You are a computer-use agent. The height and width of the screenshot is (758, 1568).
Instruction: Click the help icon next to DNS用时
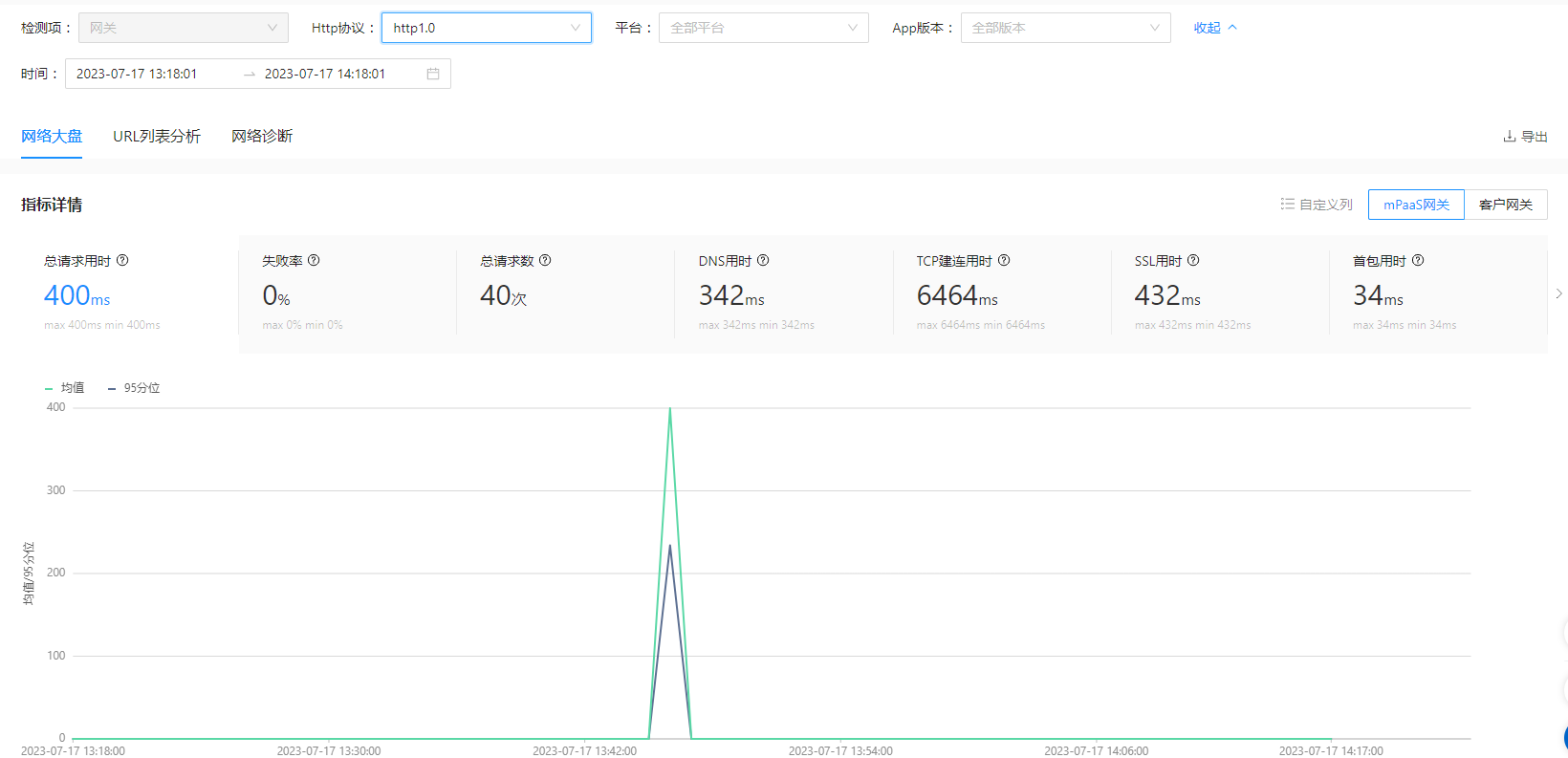pyautogui.click(x=763, y=260)
